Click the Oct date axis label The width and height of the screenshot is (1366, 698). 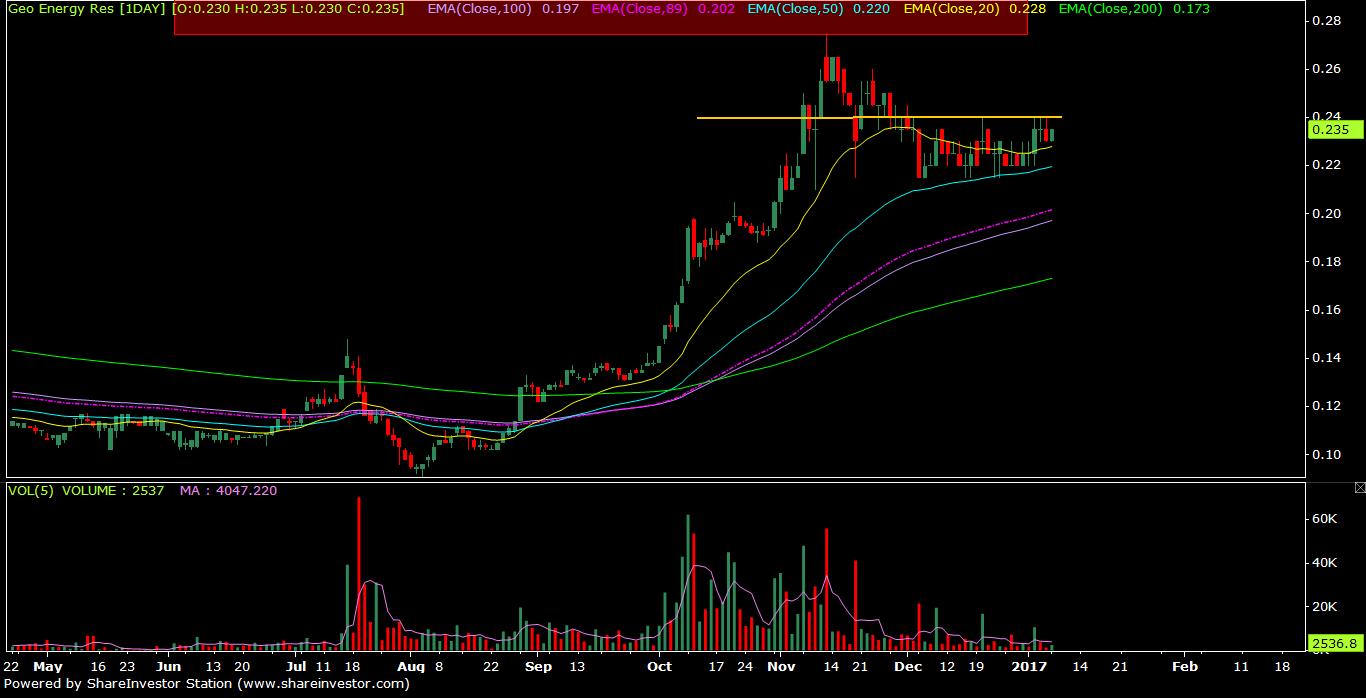(660, 666)
